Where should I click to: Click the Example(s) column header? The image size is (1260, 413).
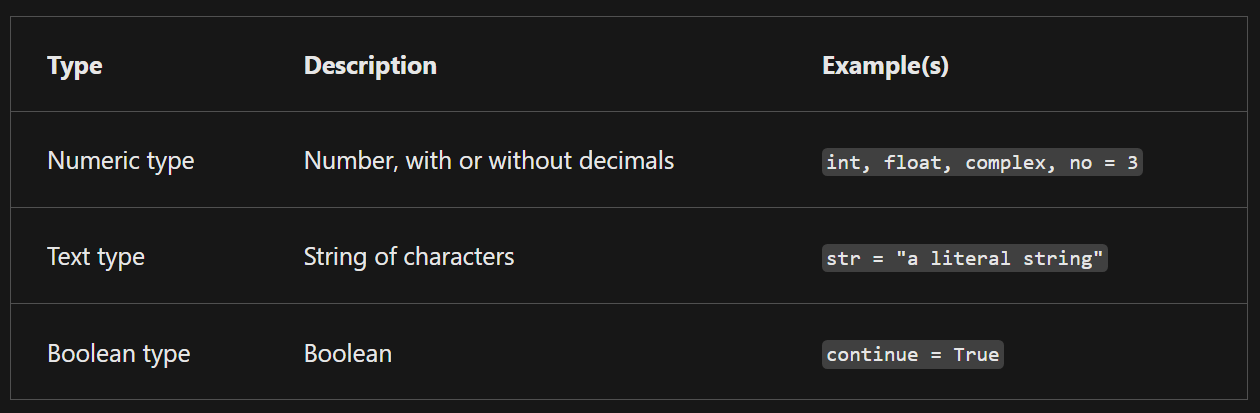click(x=885, y=66)
